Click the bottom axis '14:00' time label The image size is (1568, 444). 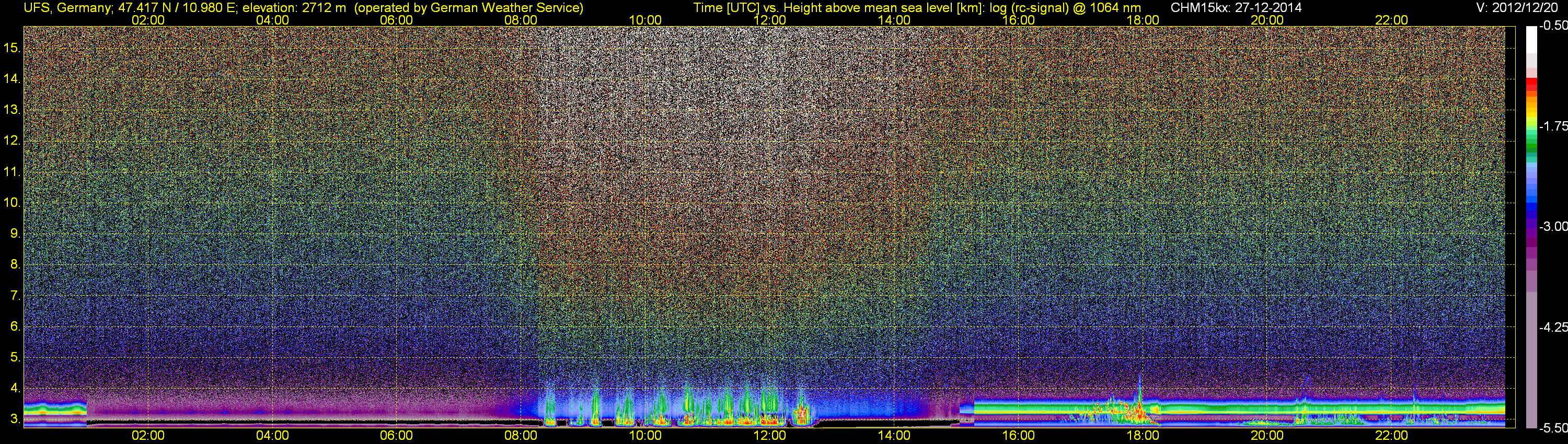pos(894,436)
